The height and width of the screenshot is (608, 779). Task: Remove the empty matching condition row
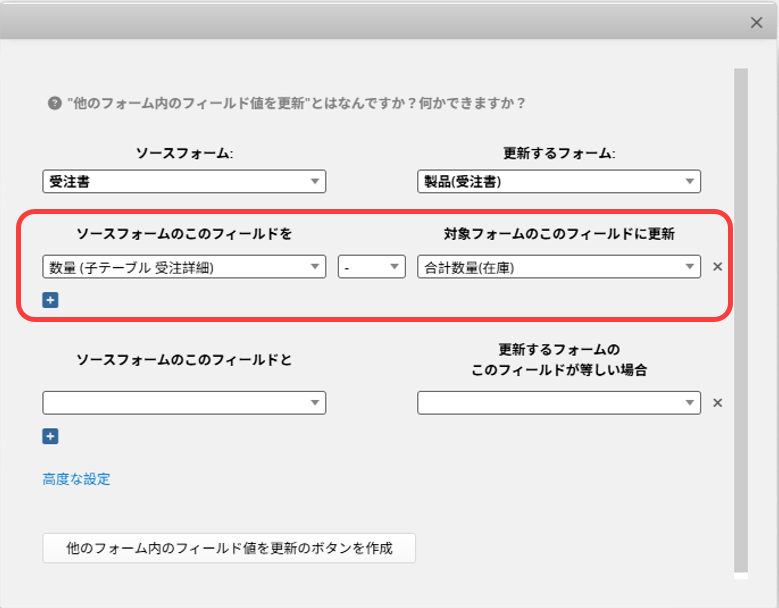click(716, 403)
